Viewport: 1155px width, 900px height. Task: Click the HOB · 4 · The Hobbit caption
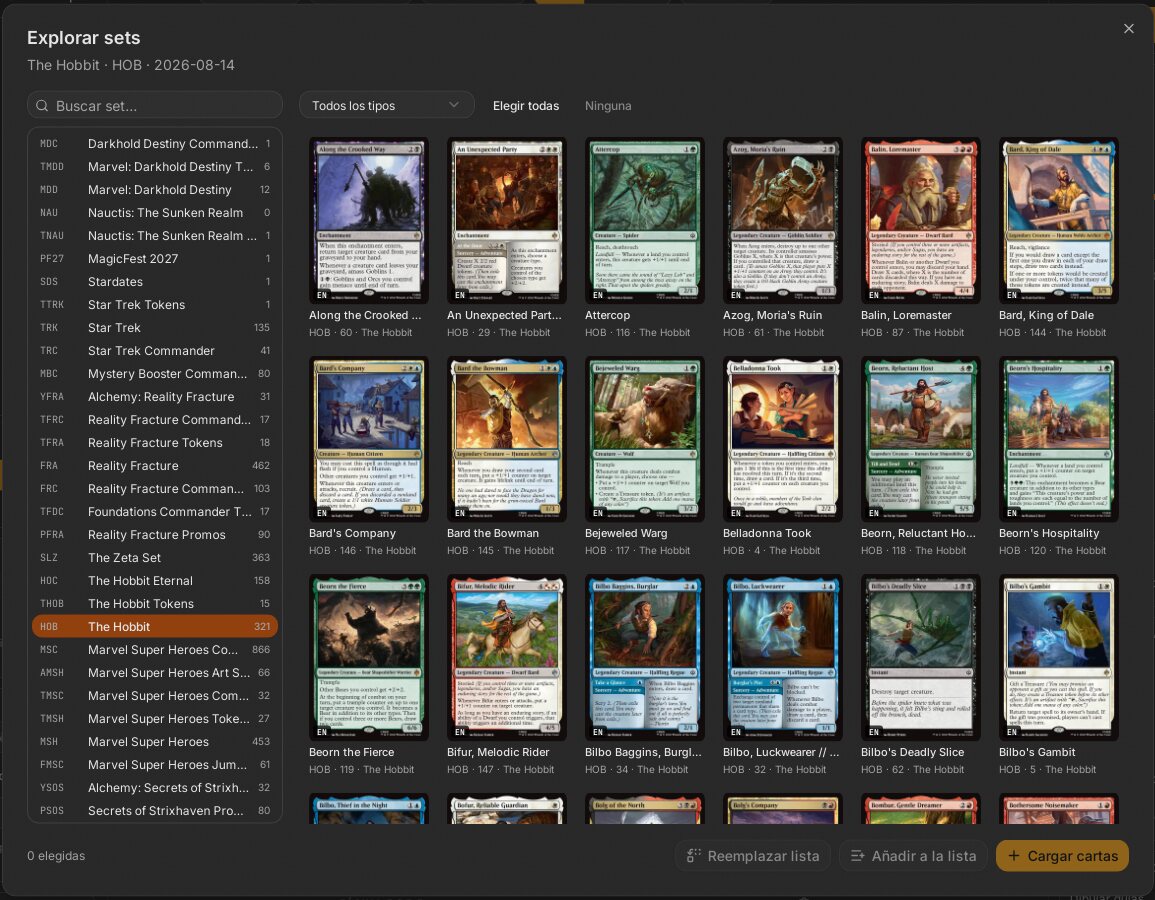click(x=771, y=550)
